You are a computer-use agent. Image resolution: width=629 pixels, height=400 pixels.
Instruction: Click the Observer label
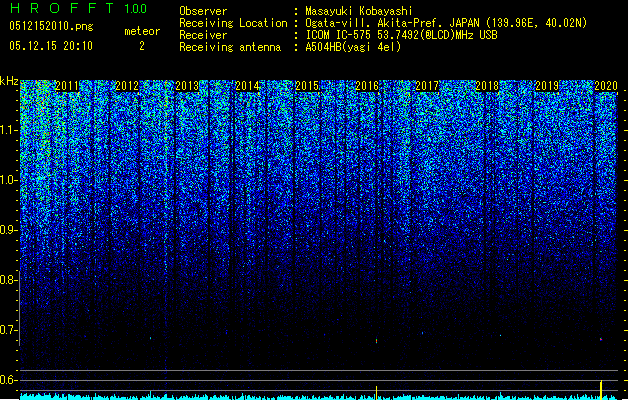[x=203, y=11]
